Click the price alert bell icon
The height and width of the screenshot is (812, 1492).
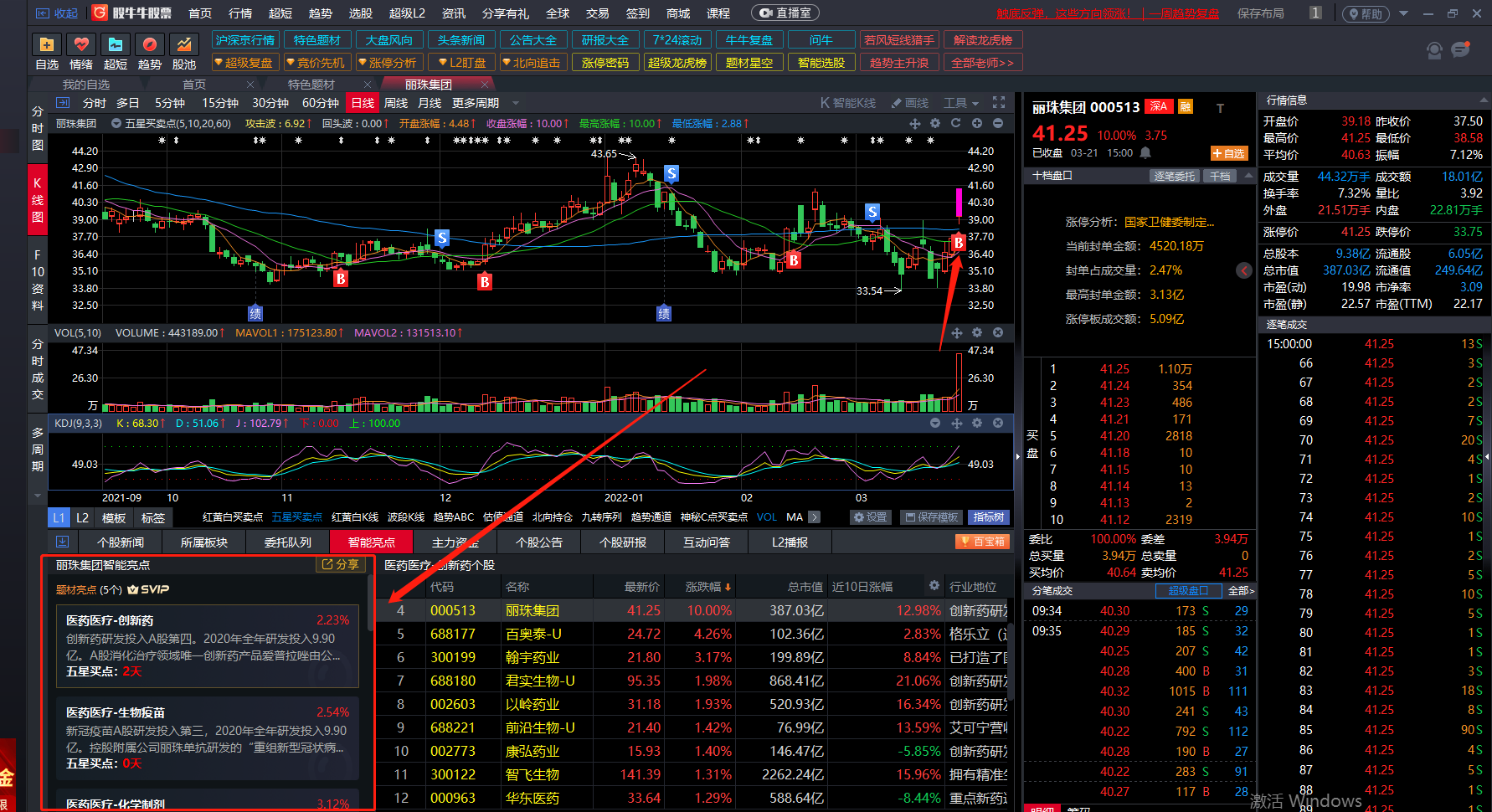(x=1145, y=153)
